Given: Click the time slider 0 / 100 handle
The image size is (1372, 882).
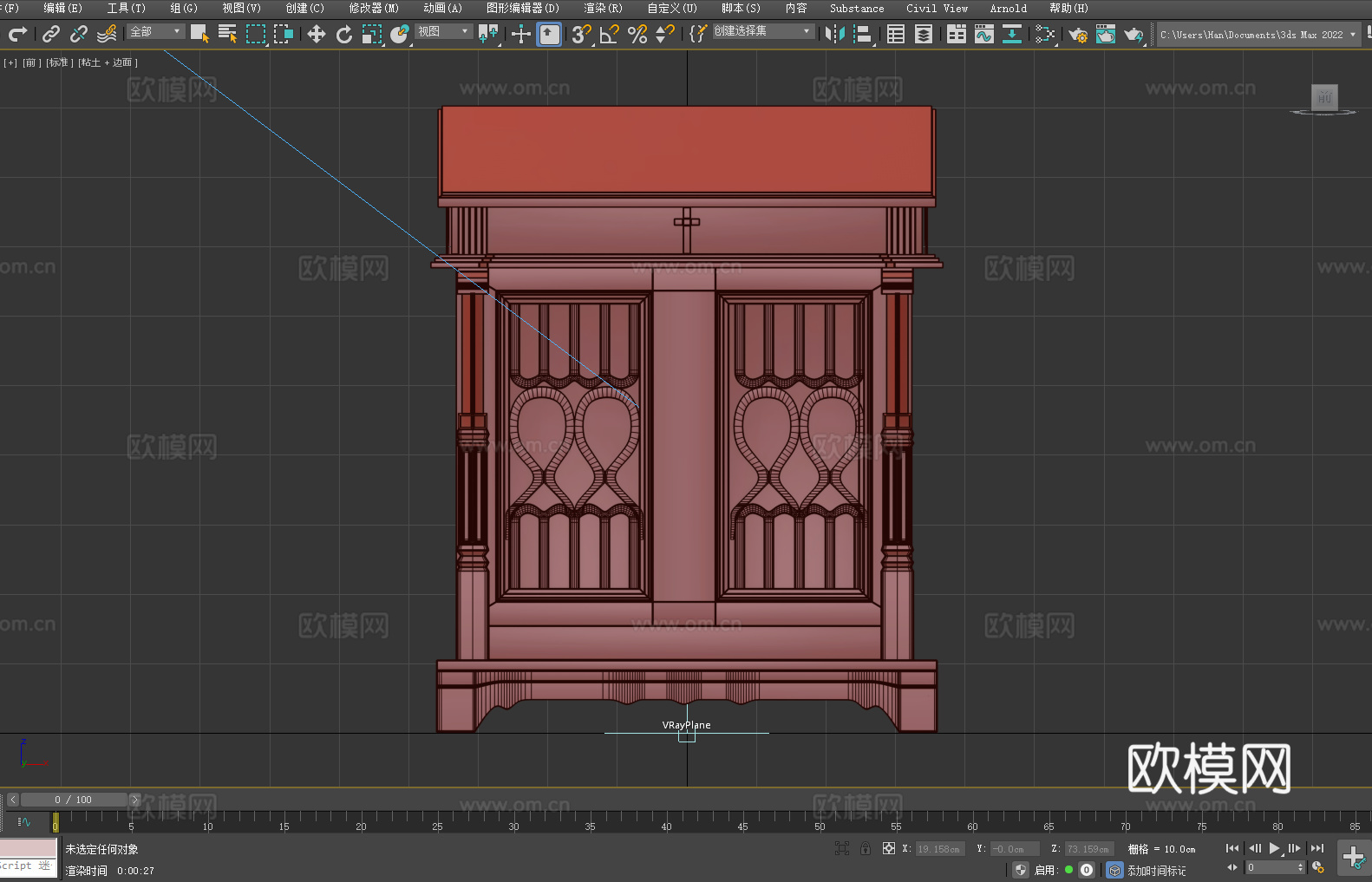Looking at the screenshot, I should (x=74, y=800).
